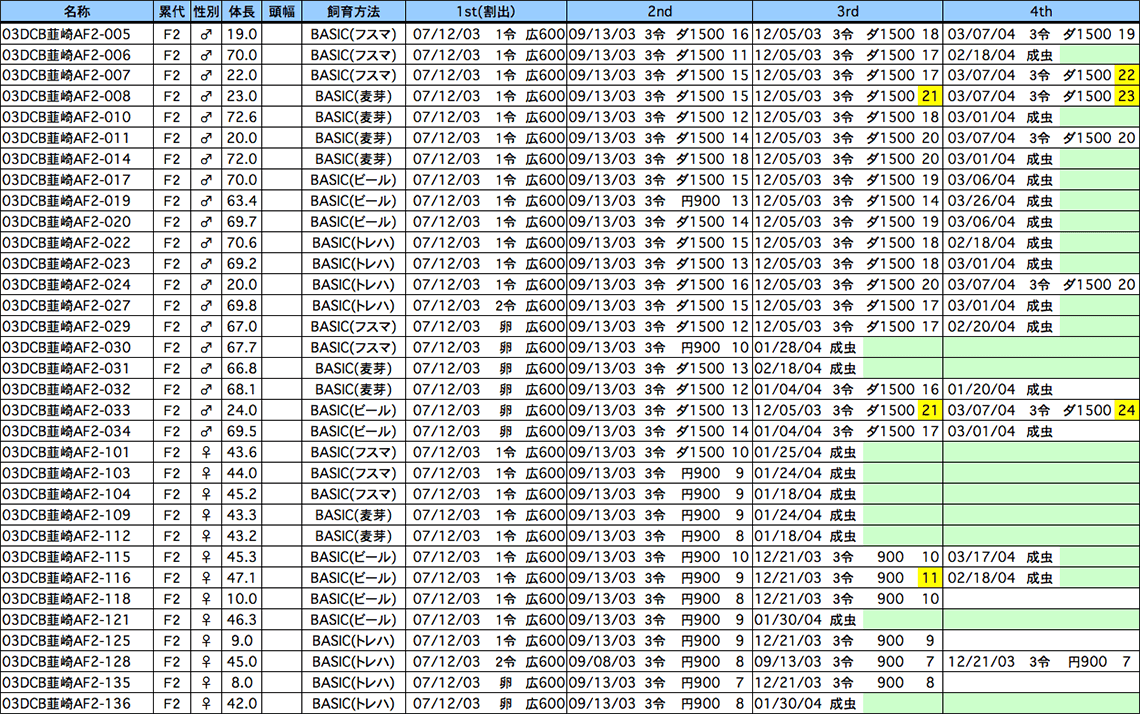The width and height of the screenshot is (1140, 714).
Task: Select the yellow cell with value 11
Action: 929,578
